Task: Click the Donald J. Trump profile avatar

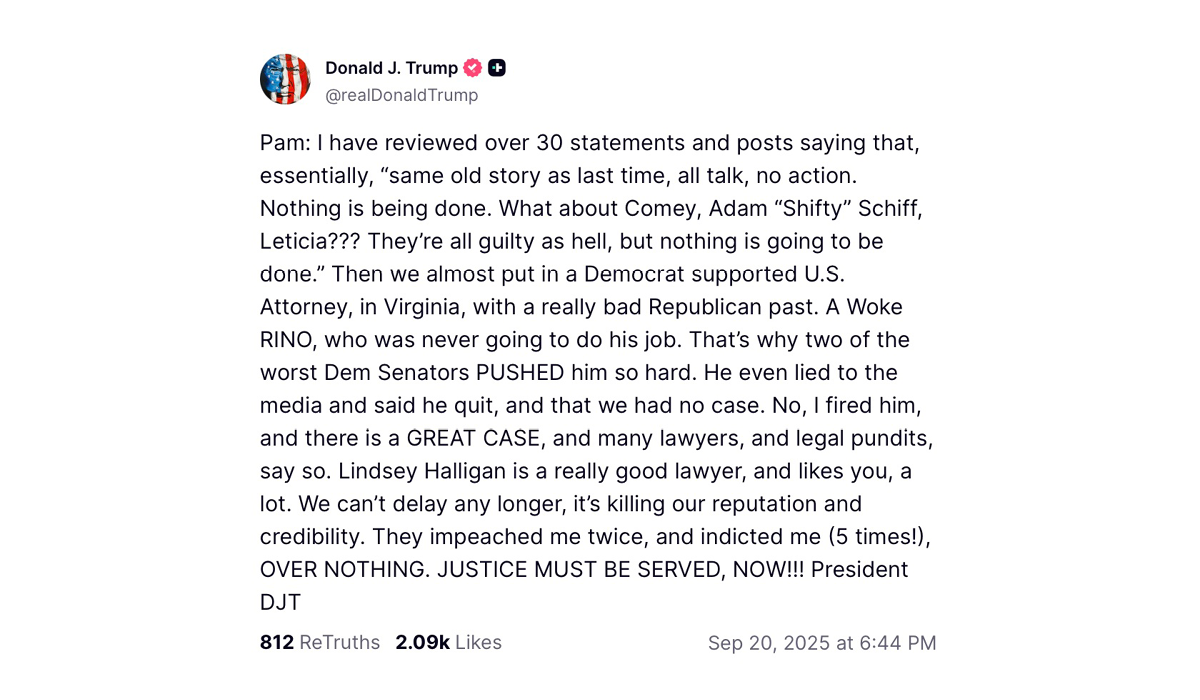Action: point(285,80)
